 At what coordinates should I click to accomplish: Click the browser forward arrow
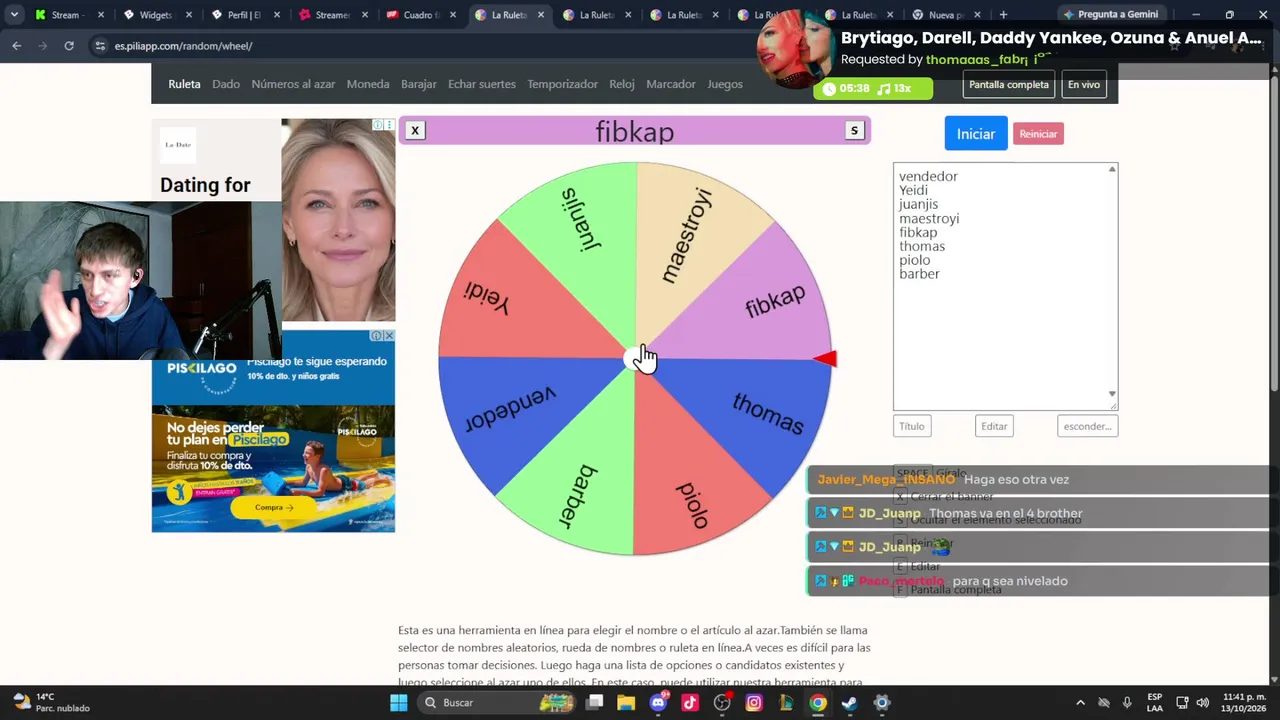[42, 46]
